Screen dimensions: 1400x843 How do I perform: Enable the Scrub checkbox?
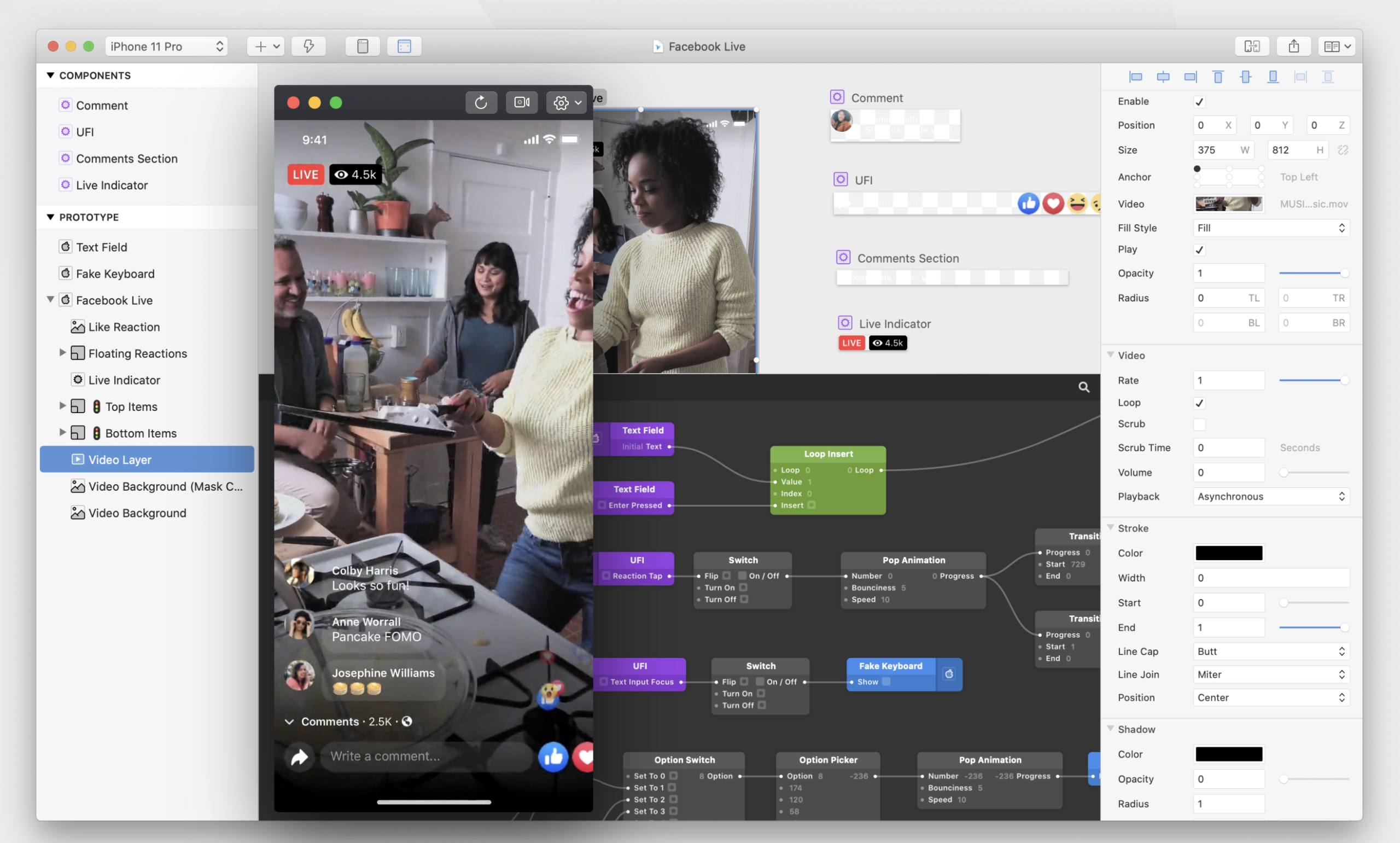coord(1199,425)
